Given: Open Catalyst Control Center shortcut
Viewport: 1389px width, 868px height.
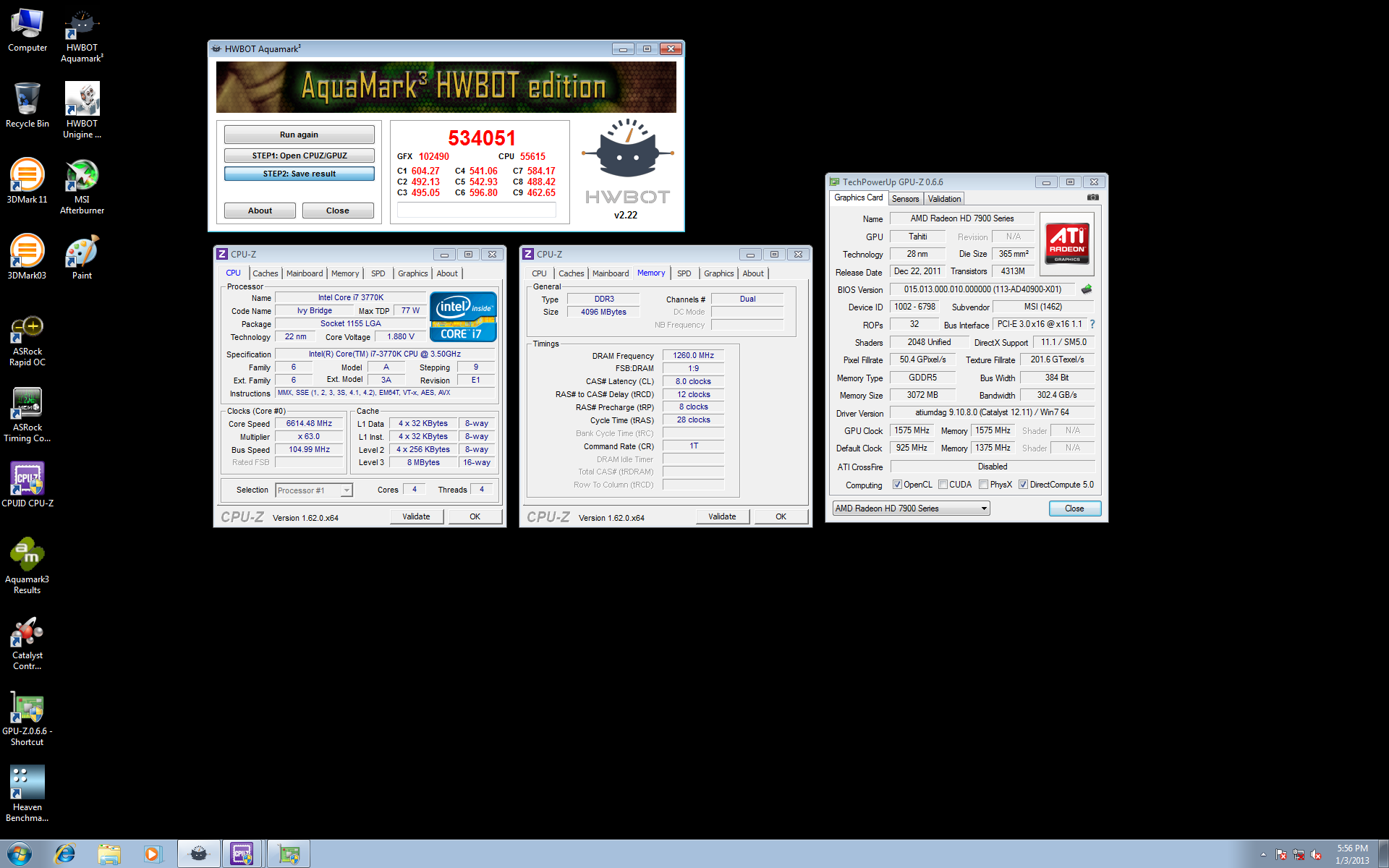Looking at the screenshot, I should (27, 644).
